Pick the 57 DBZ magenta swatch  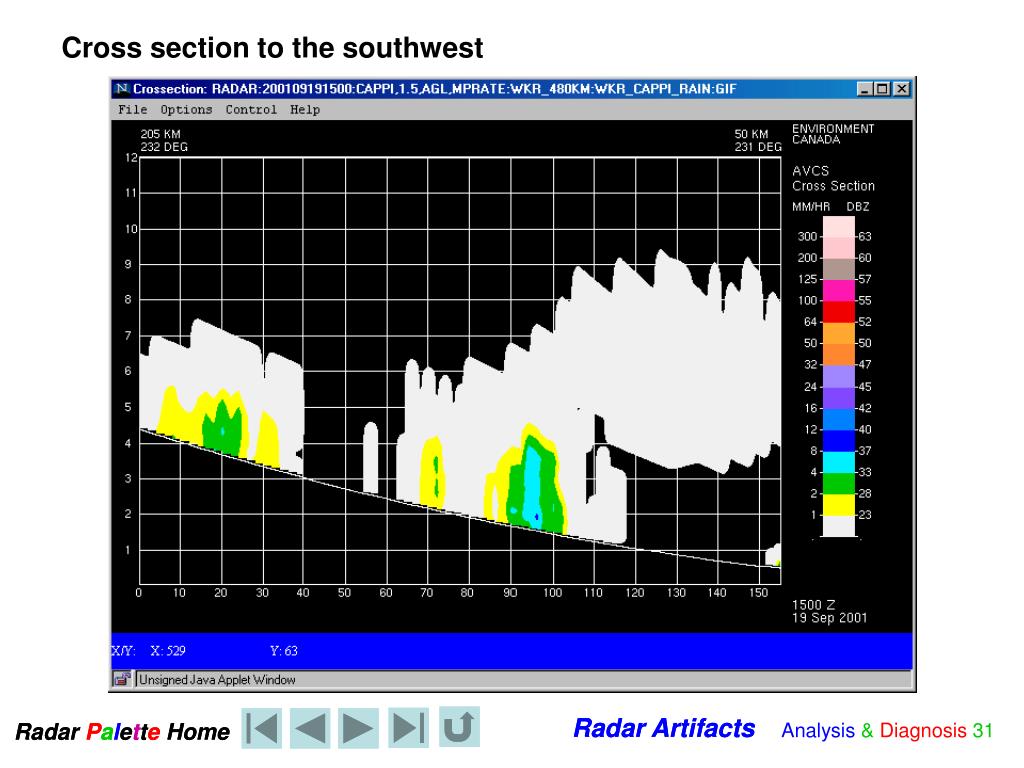click(x=839, y=290)
